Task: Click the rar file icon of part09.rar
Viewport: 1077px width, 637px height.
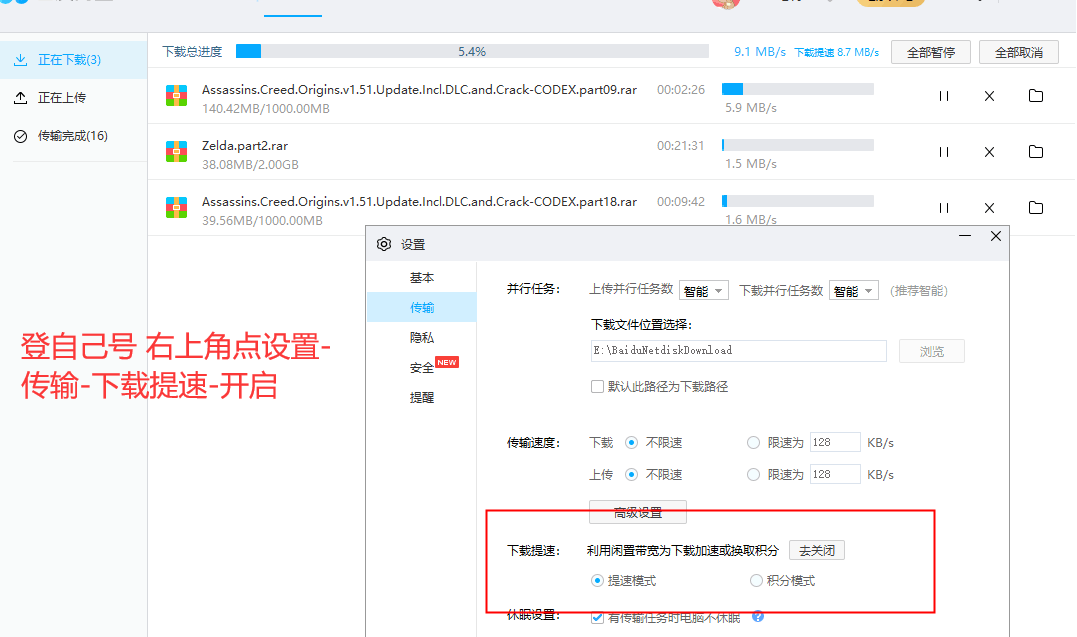Action: click(177, 96)
